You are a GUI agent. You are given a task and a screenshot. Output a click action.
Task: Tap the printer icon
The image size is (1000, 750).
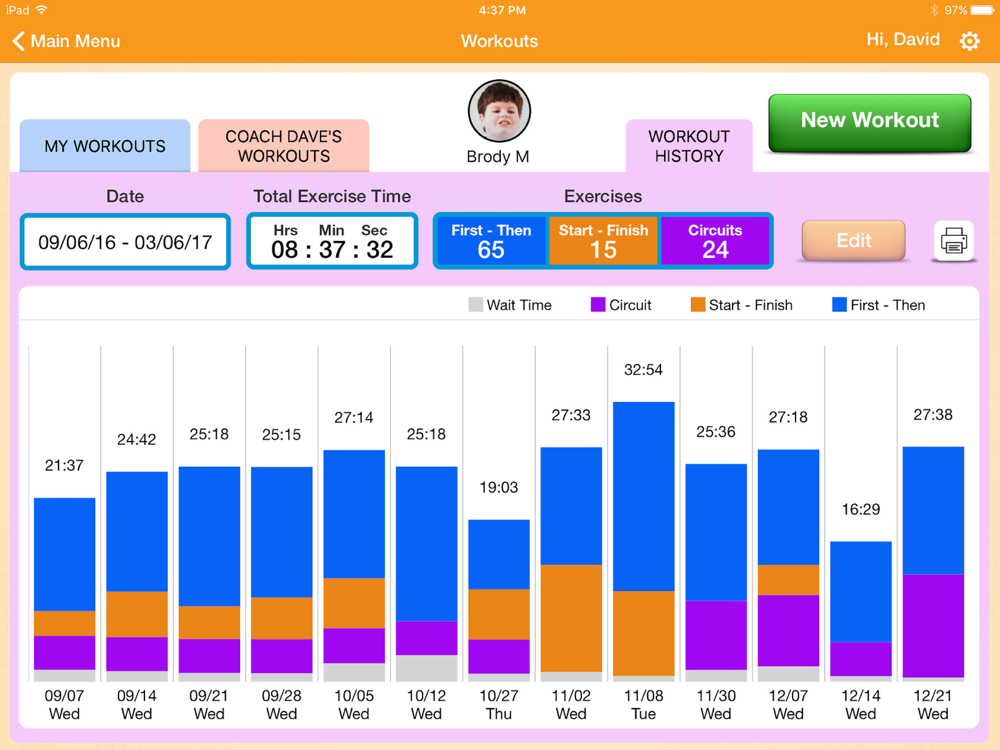[x=953, y=241]
